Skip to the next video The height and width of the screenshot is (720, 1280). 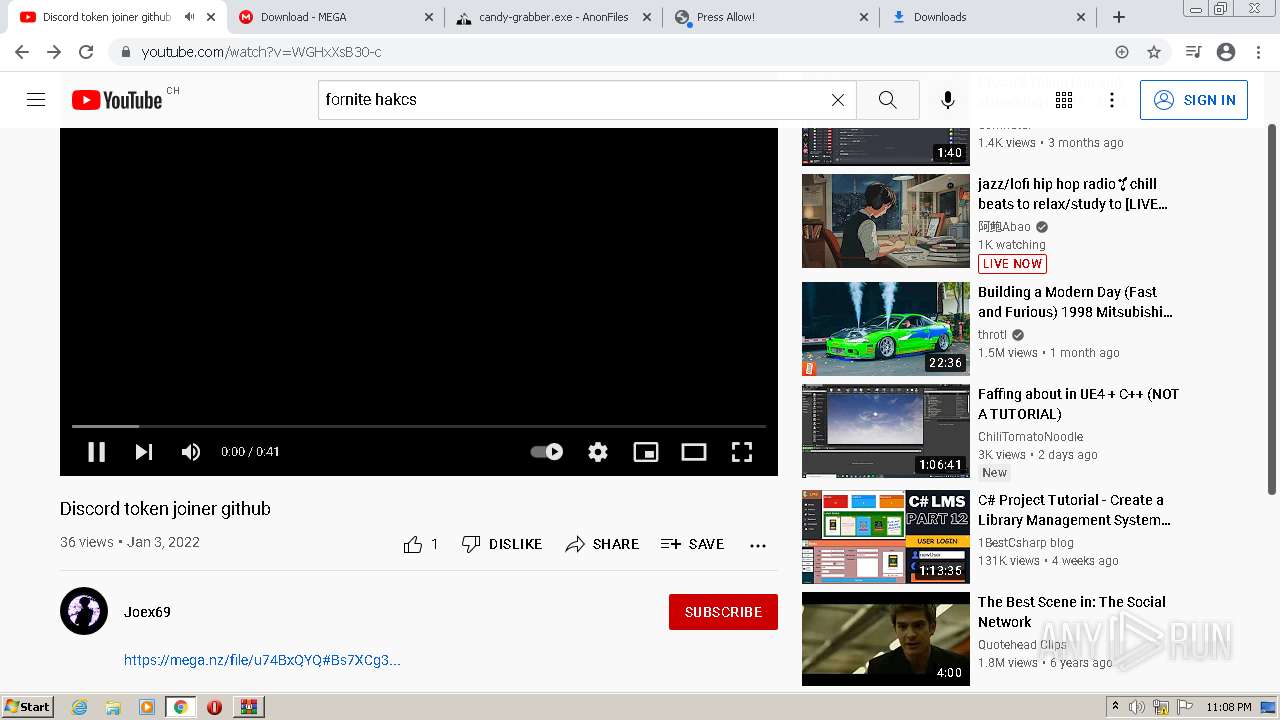pyautogui.click(x=144, y=452)
